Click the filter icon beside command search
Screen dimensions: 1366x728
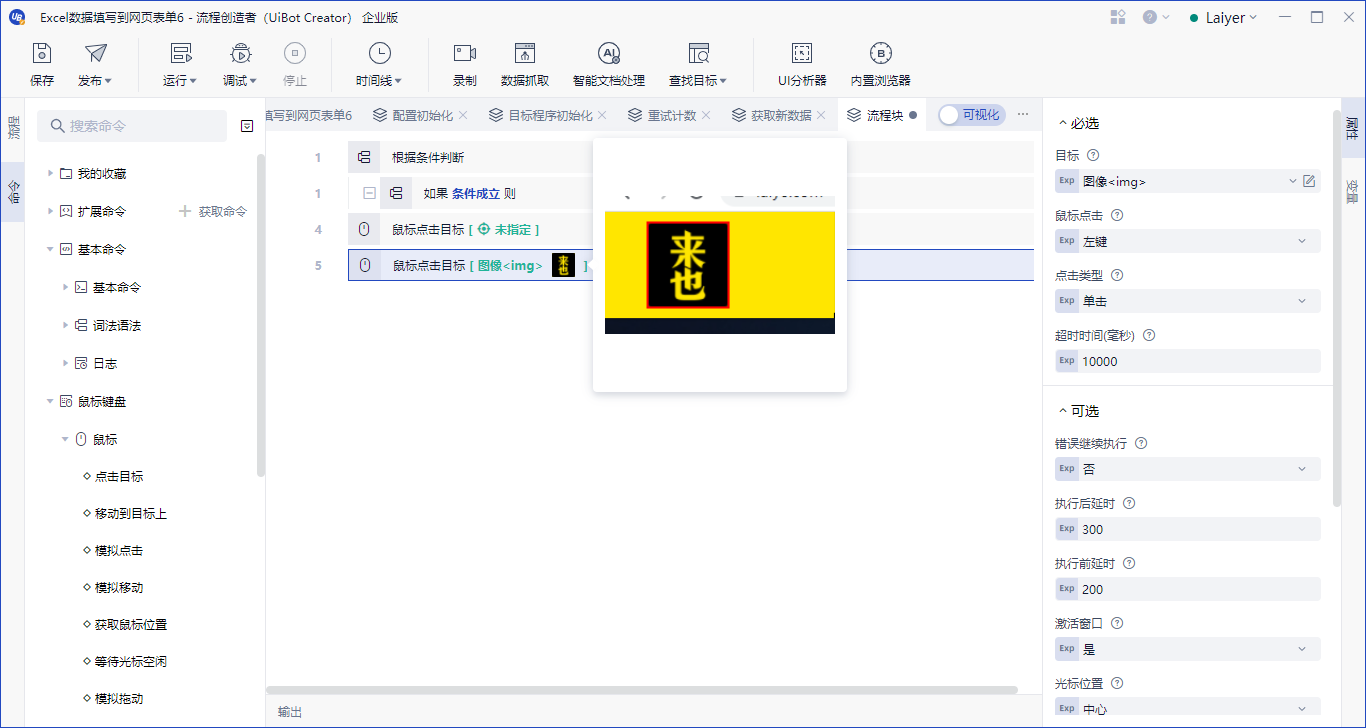coord(247,126)
